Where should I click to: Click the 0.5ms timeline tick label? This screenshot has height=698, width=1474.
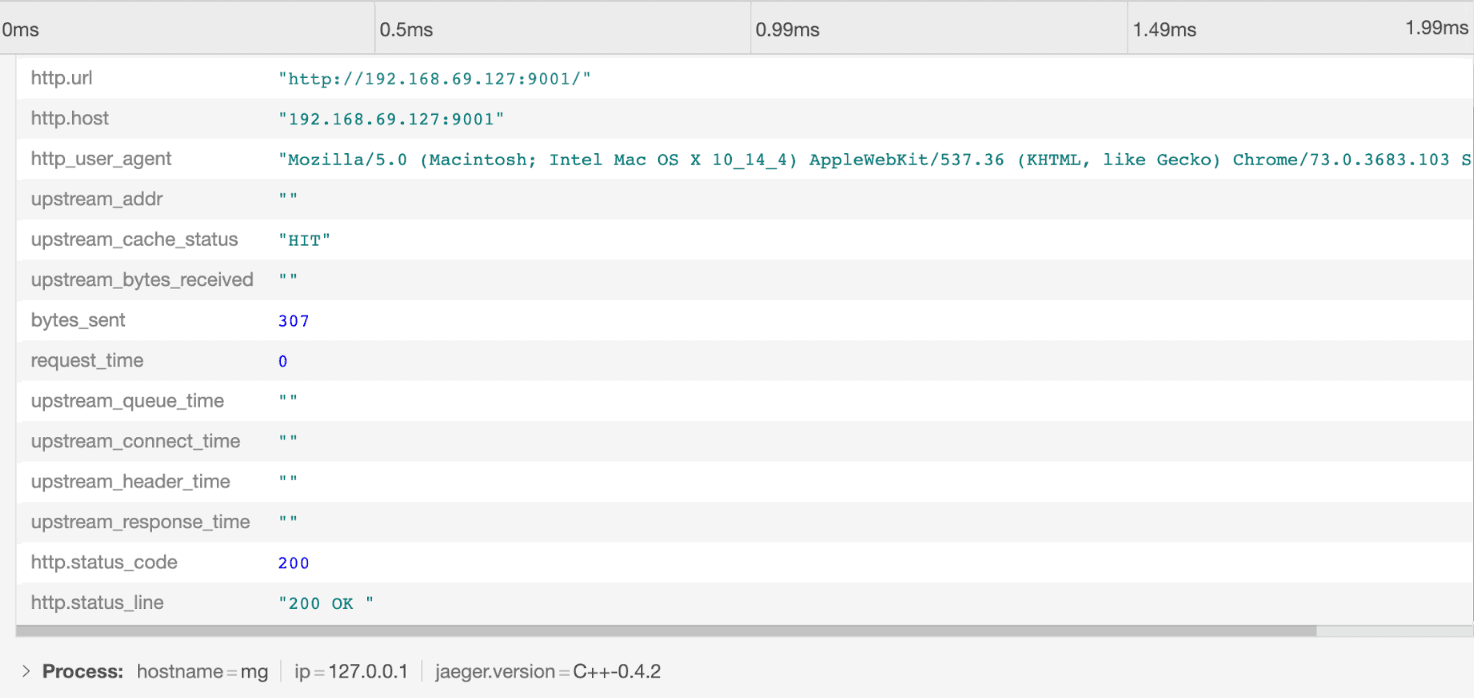406,29
